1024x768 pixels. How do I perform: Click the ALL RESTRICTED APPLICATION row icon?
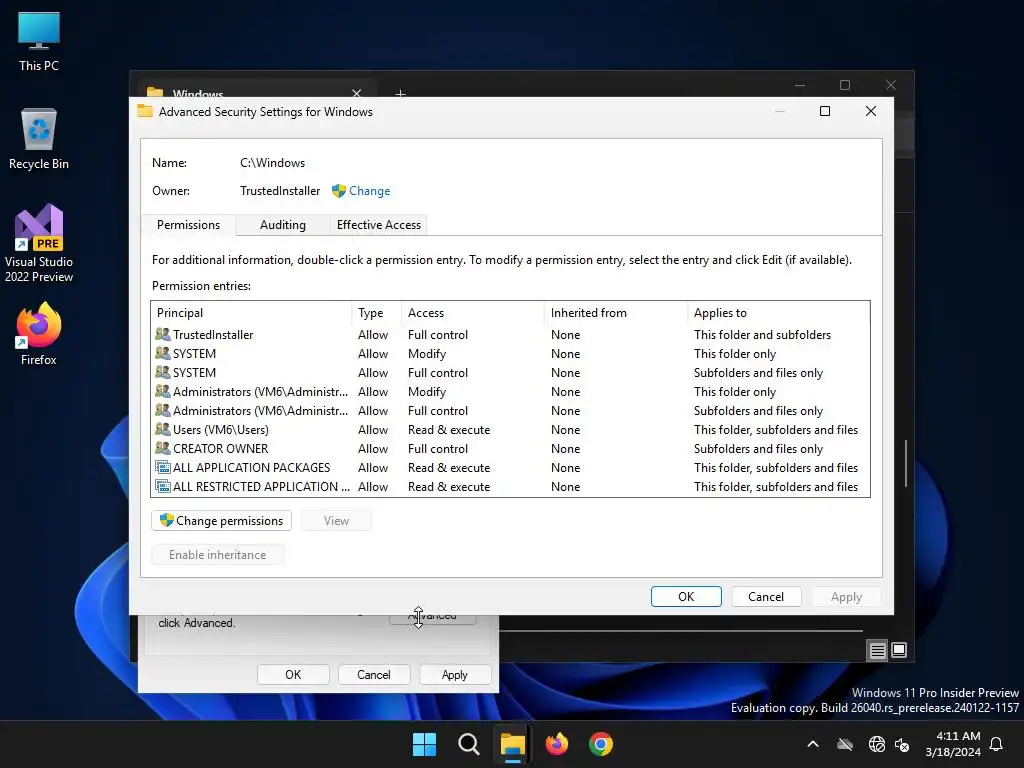(163, 487)
